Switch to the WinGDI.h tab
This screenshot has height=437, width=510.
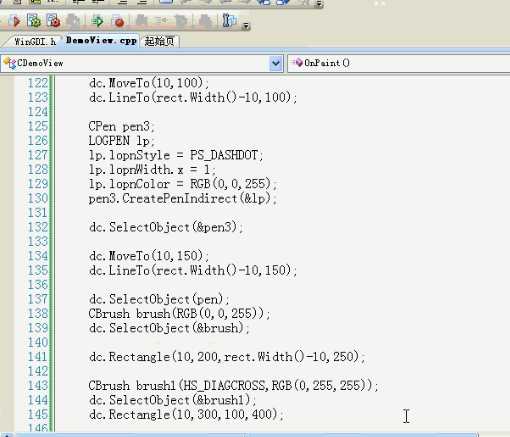click(x=35, y=41)
